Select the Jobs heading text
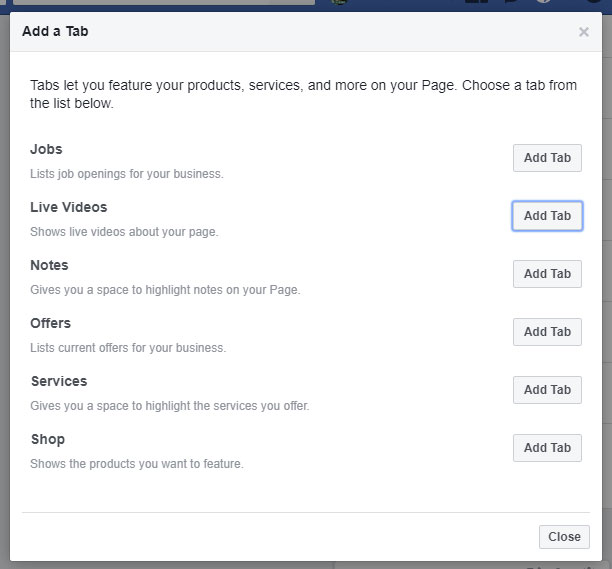Image resolution: width=612 pixels, height=569 pixels. pyautogui.click(x=46, y=149)
